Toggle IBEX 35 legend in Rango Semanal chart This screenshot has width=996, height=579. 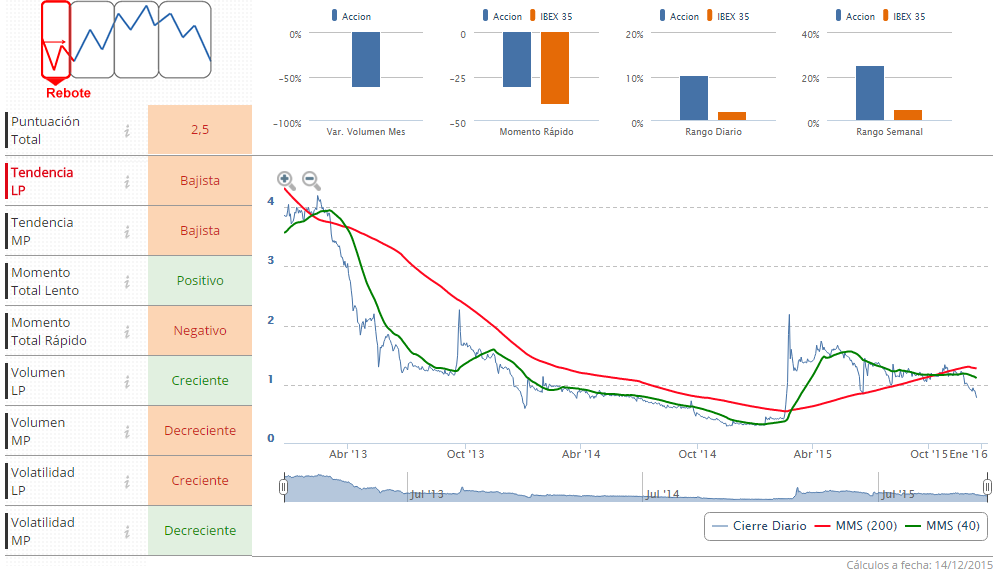tap(904, 16)
